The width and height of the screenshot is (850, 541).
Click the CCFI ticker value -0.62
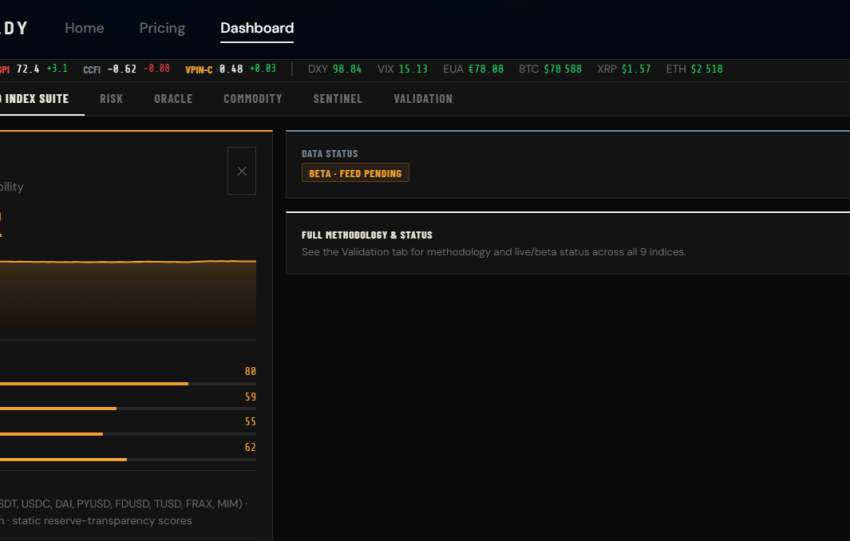[x=122, y=69]
